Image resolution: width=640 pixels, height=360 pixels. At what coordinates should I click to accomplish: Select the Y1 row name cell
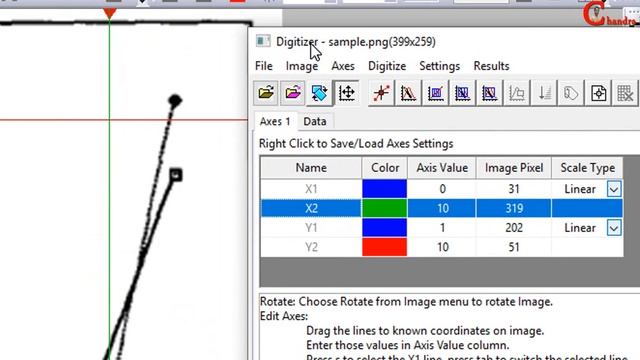311,228
